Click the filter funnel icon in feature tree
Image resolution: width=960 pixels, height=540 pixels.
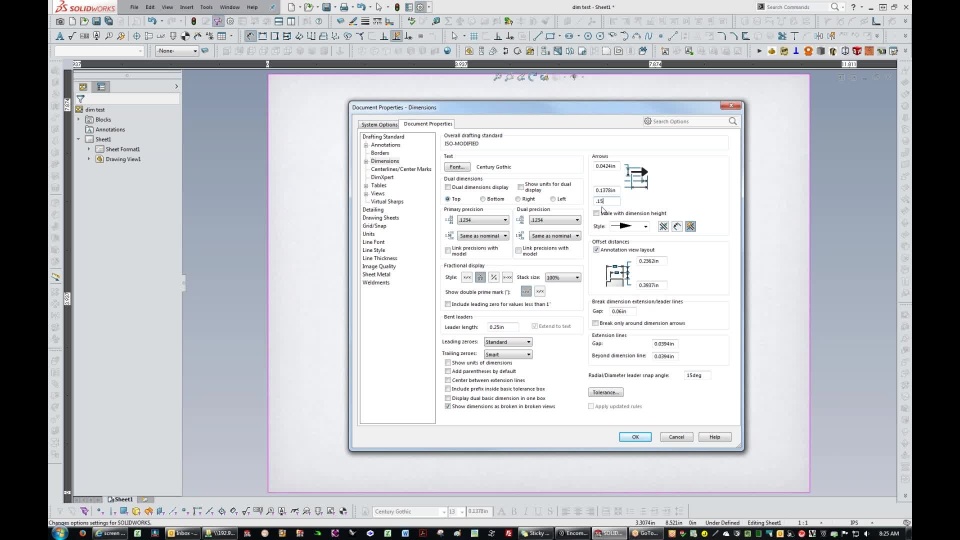point(80,99)
